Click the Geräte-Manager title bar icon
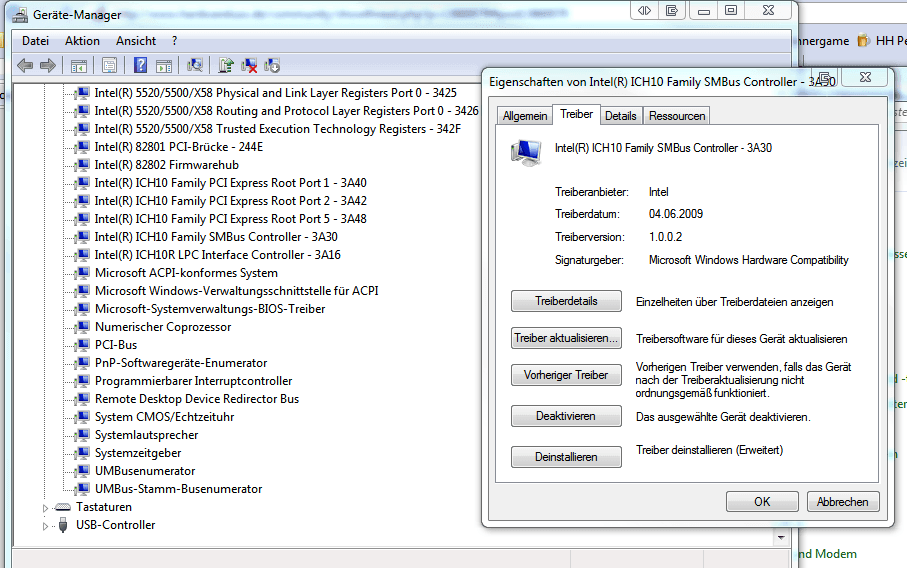 click(x=20, y=15)
